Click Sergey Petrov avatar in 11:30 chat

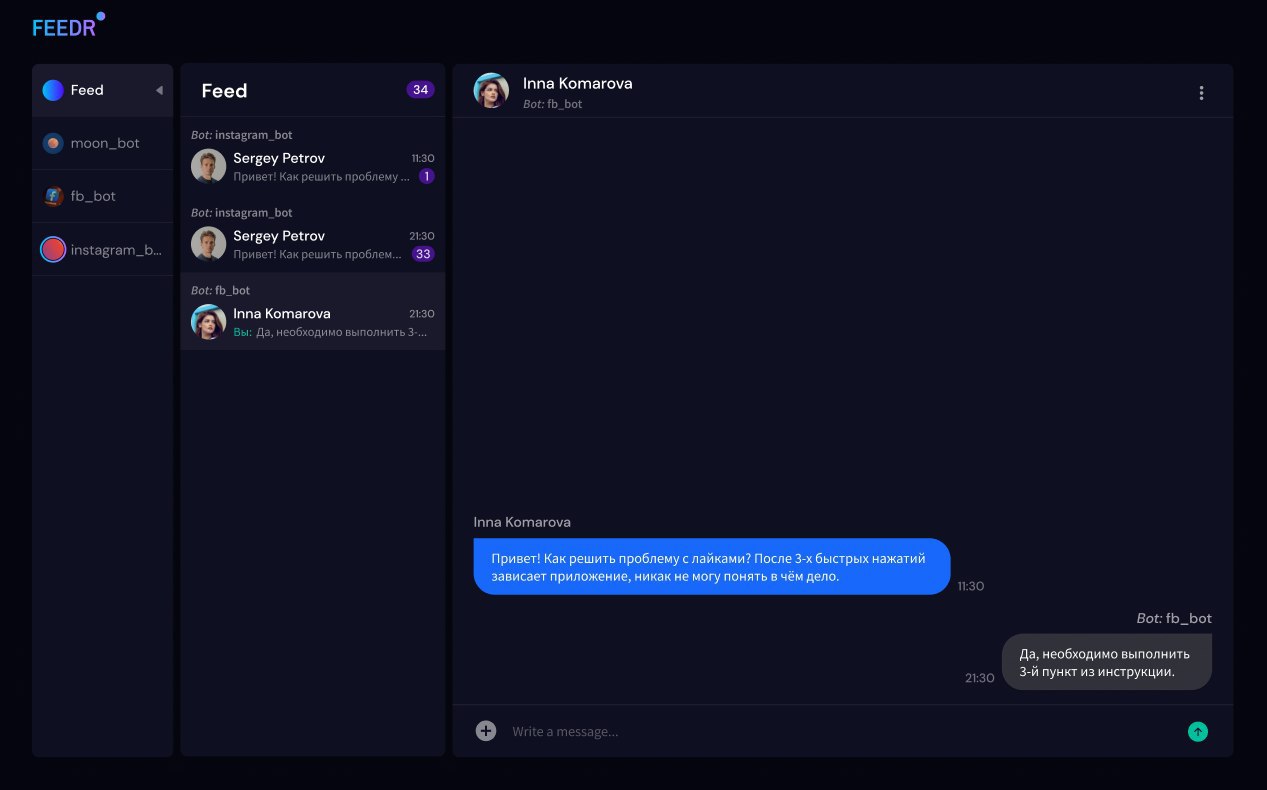[208, 166]
